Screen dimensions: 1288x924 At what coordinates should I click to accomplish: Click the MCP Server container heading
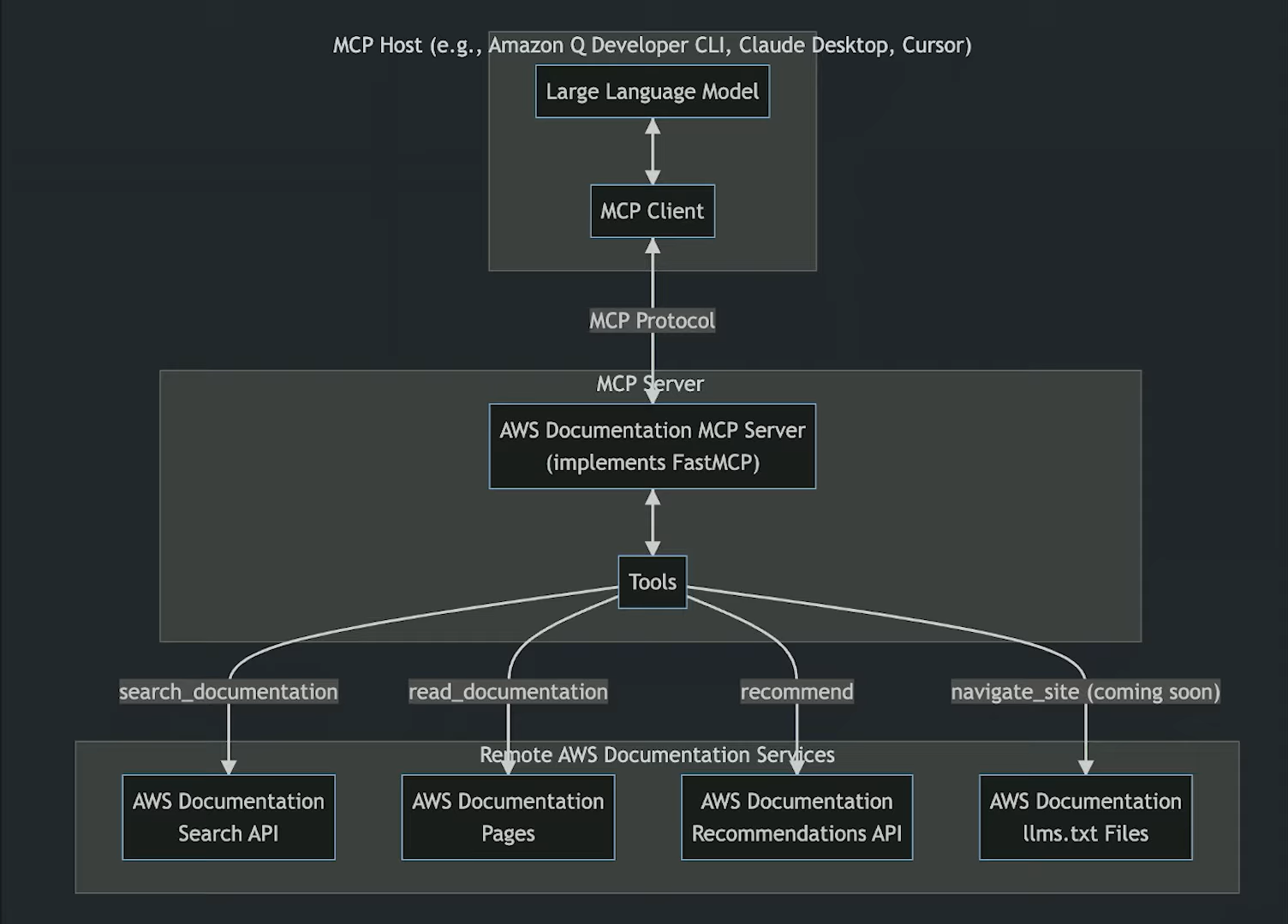[x=651, y=384]
